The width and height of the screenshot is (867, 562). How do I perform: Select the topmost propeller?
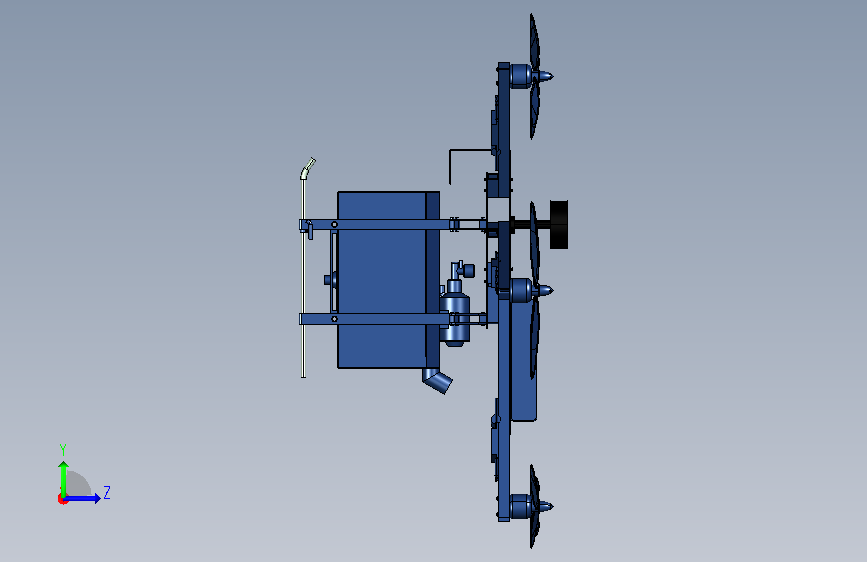coord(535,76)
